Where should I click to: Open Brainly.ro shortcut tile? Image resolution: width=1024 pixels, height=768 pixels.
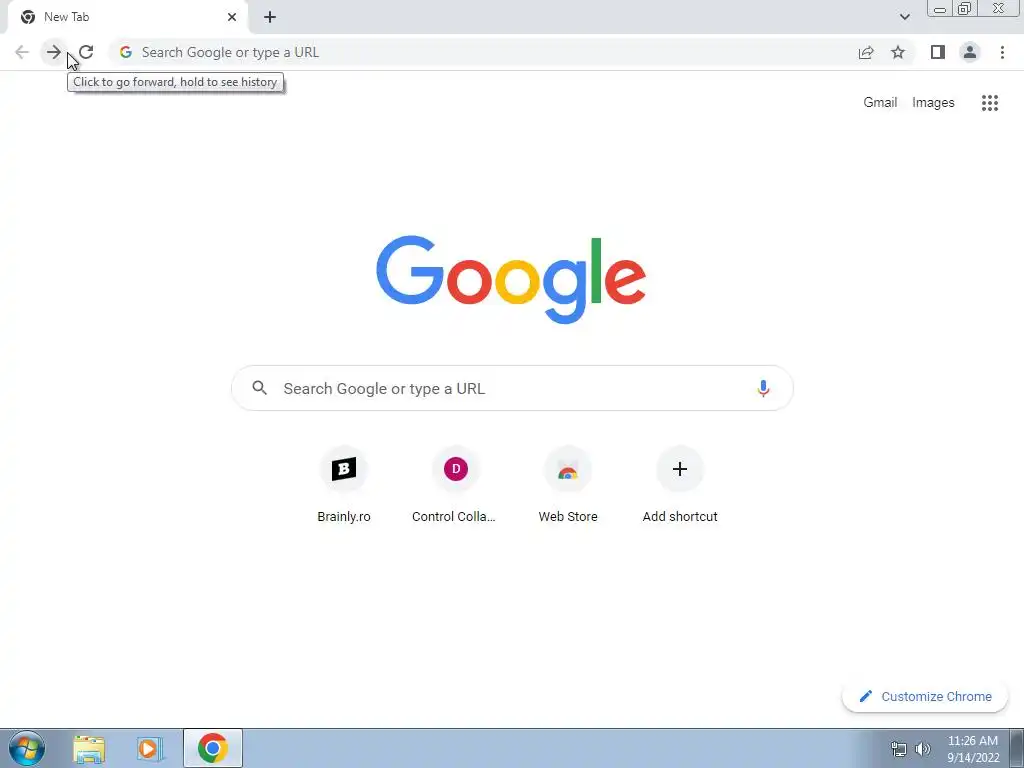pos(344,485)
